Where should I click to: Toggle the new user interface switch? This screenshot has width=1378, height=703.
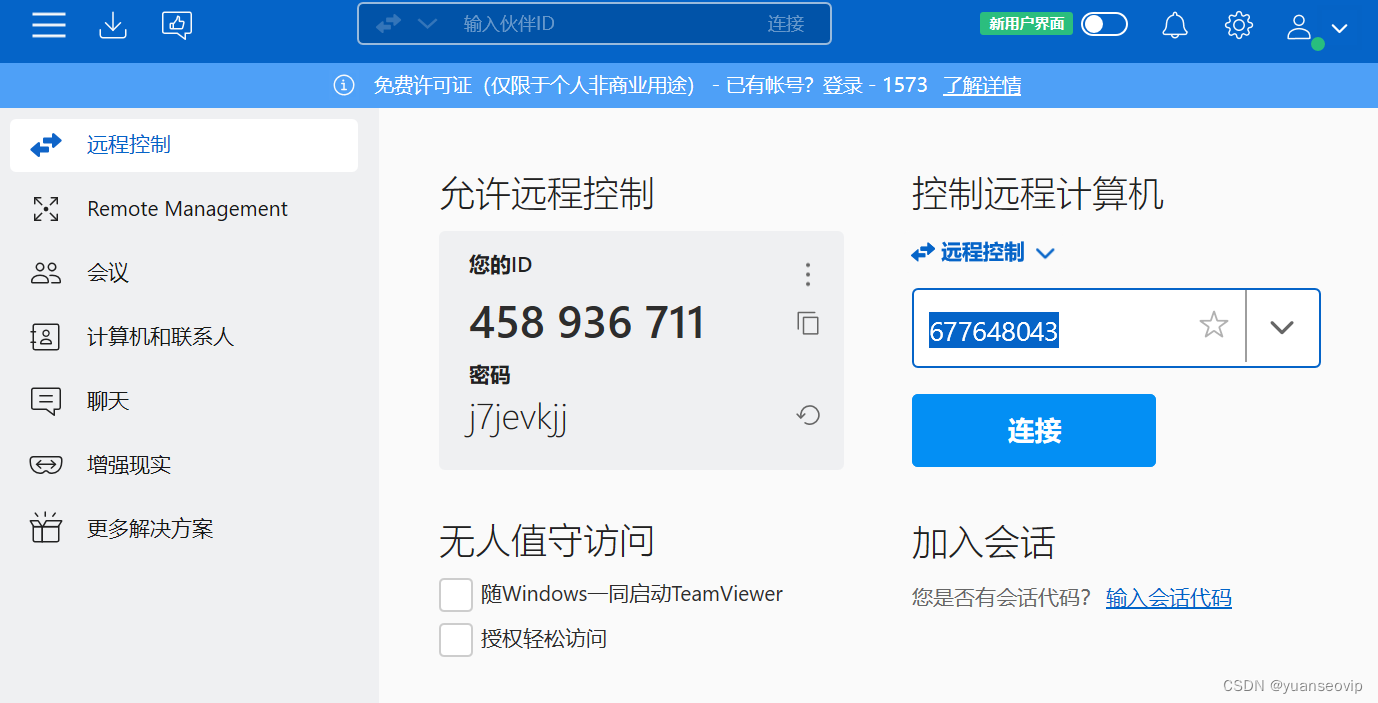coord(1104,24)
